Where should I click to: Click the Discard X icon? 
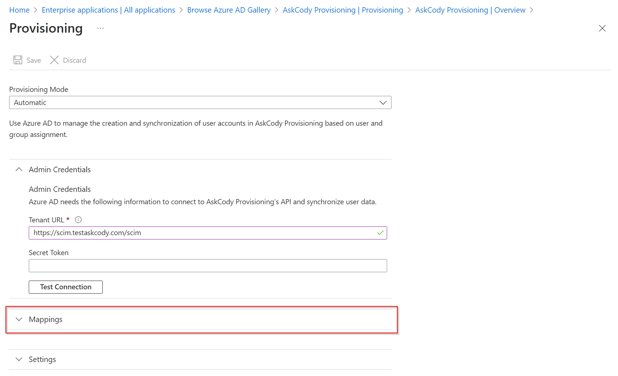pos(54,60)
